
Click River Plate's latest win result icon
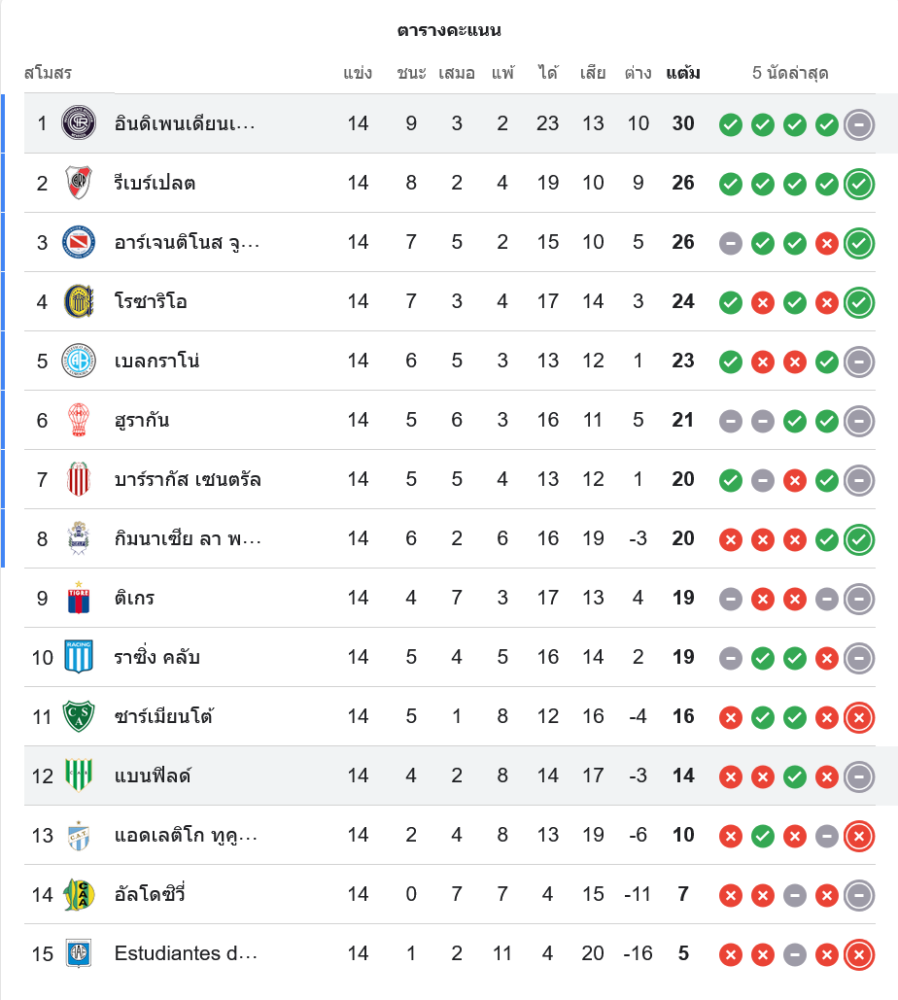[x=859, y=184]
